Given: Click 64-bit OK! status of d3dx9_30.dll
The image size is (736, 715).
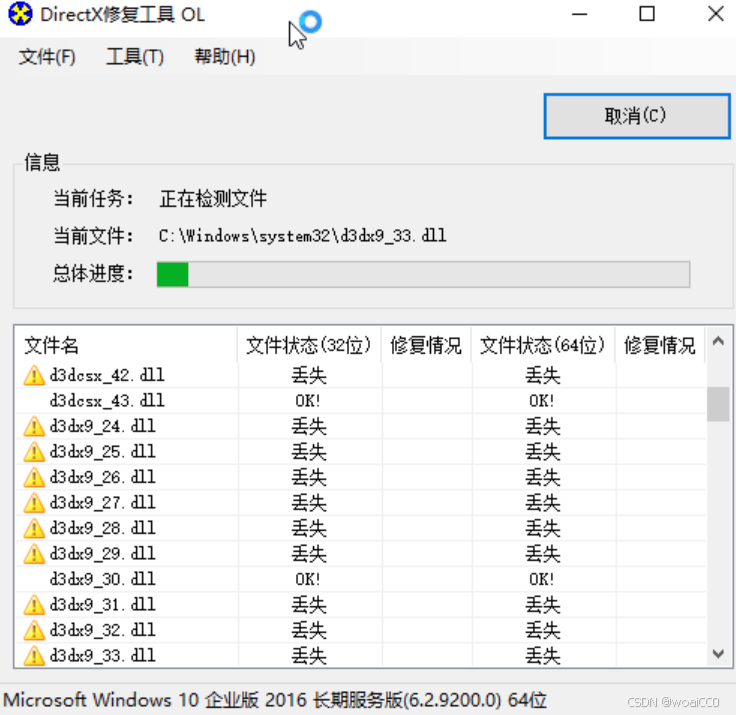Looking at the screenshot, I should 542,579.
